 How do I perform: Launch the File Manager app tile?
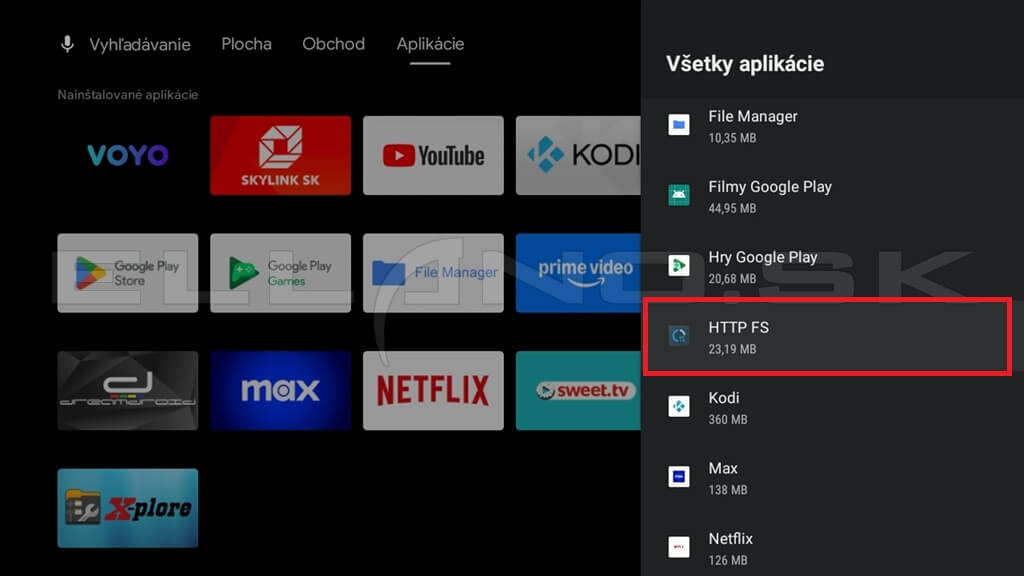(x=433, y=273)
